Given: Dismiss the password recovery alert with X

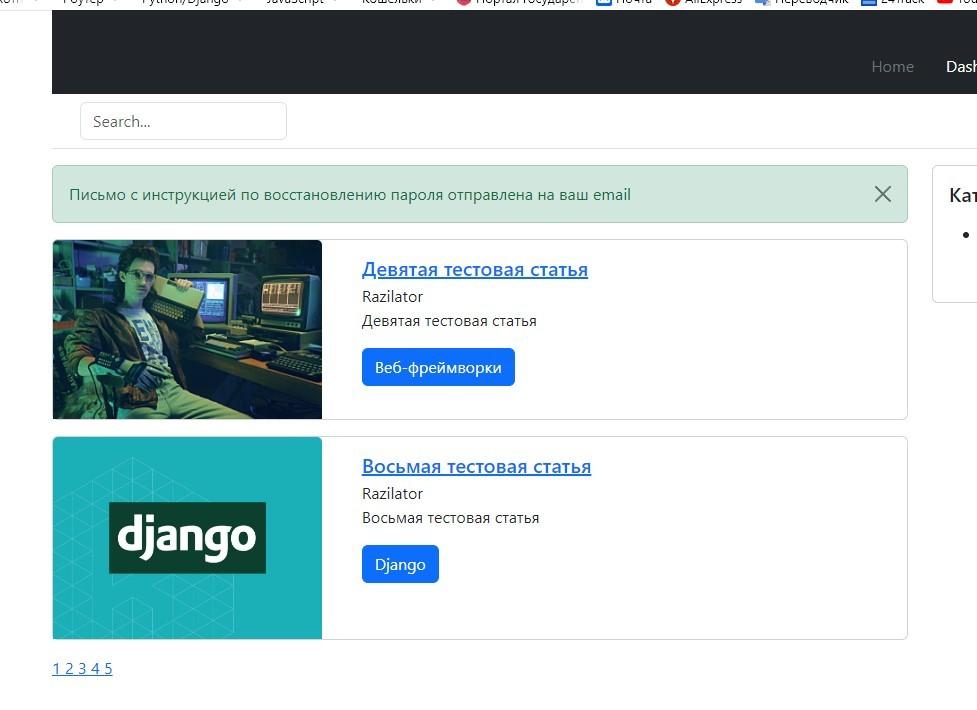Looking at the screenshot, I should point(882,194).
